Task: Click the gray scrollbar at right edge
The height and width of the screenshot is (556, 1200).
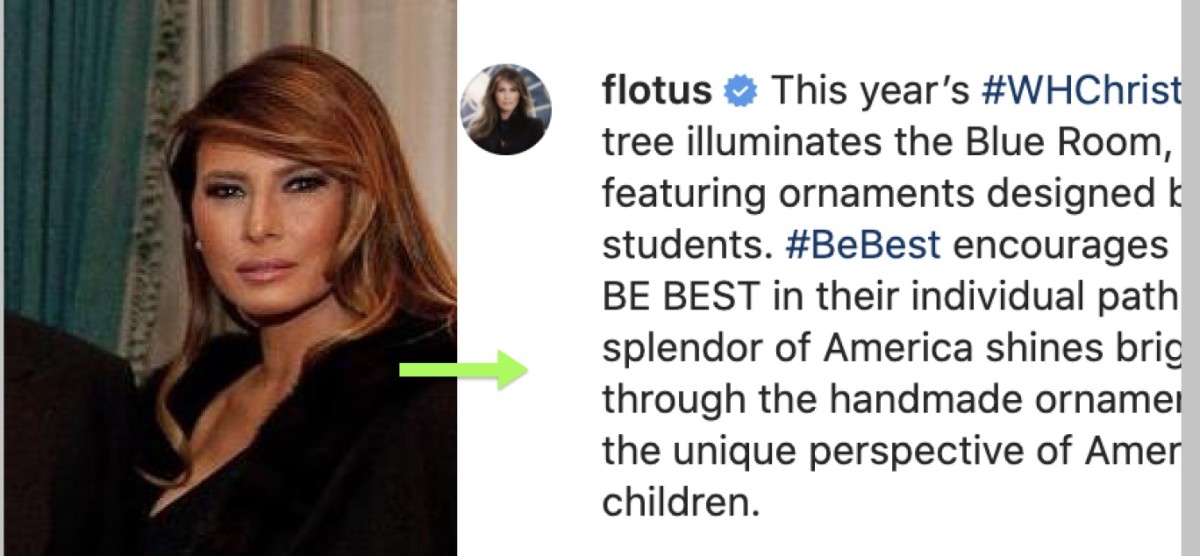Action: [x=1190, y=278]
